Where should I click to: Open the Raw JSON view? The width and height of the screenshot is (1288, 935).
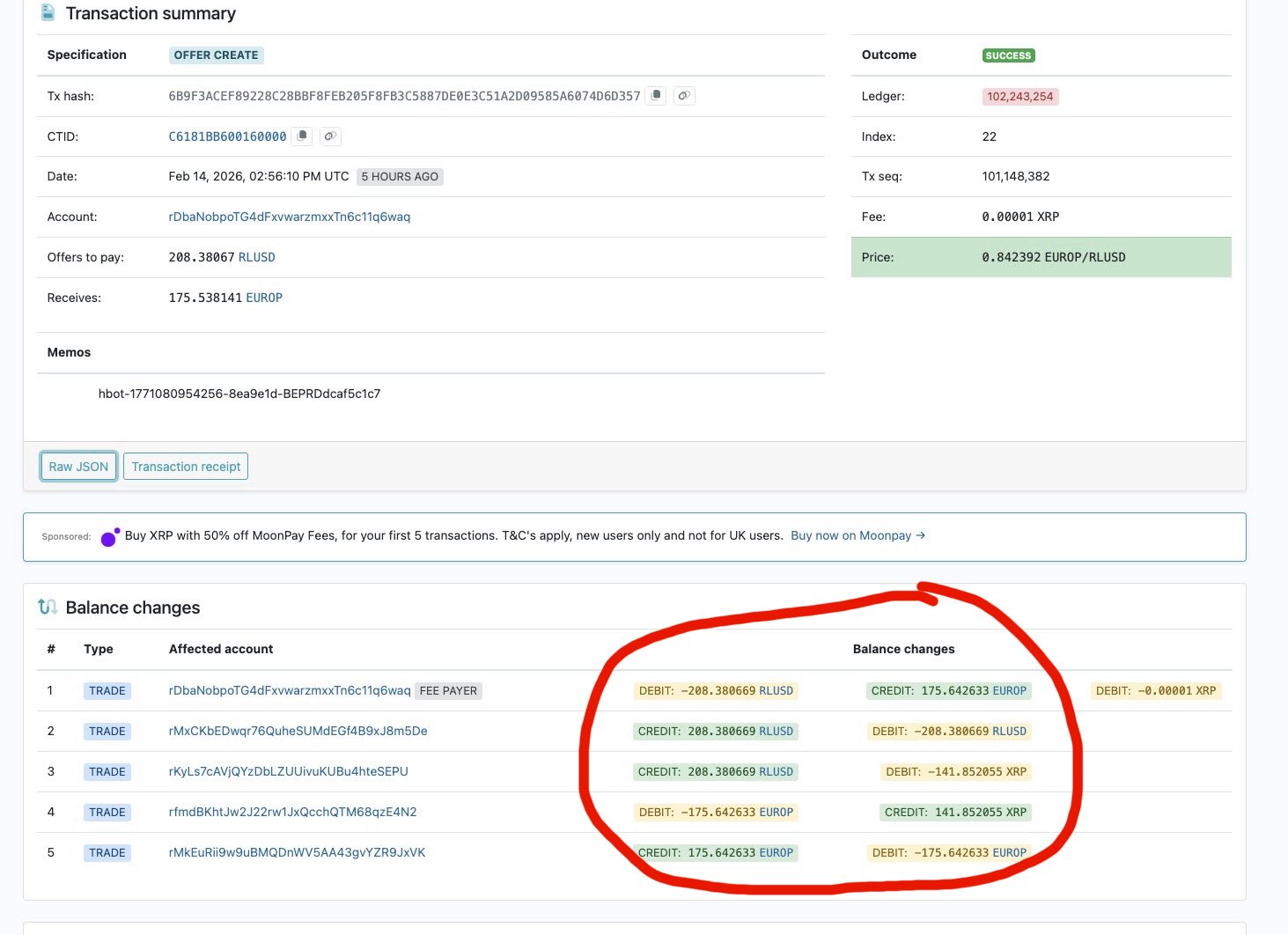pos(78,467)
